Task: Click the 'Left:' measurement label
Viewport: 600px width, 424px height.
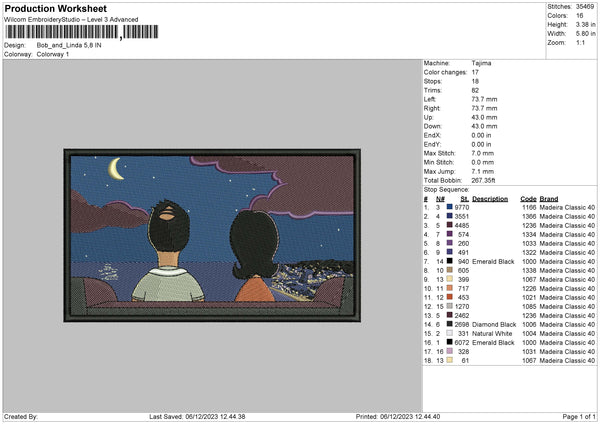Action: point(430,99)
